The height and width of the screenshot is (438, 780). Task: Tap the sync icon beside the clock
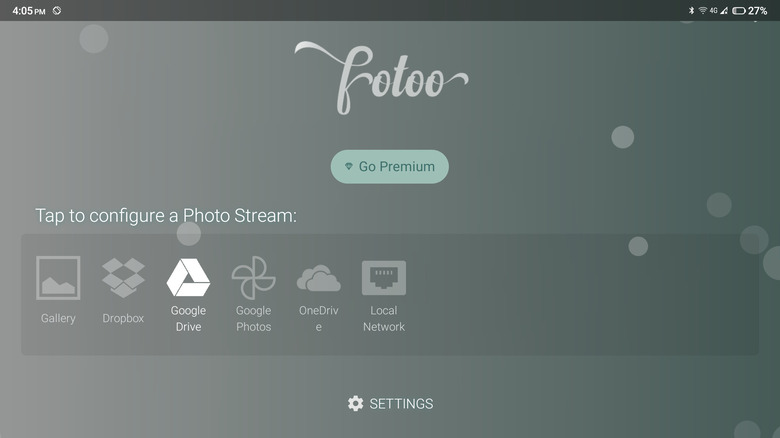57,10
